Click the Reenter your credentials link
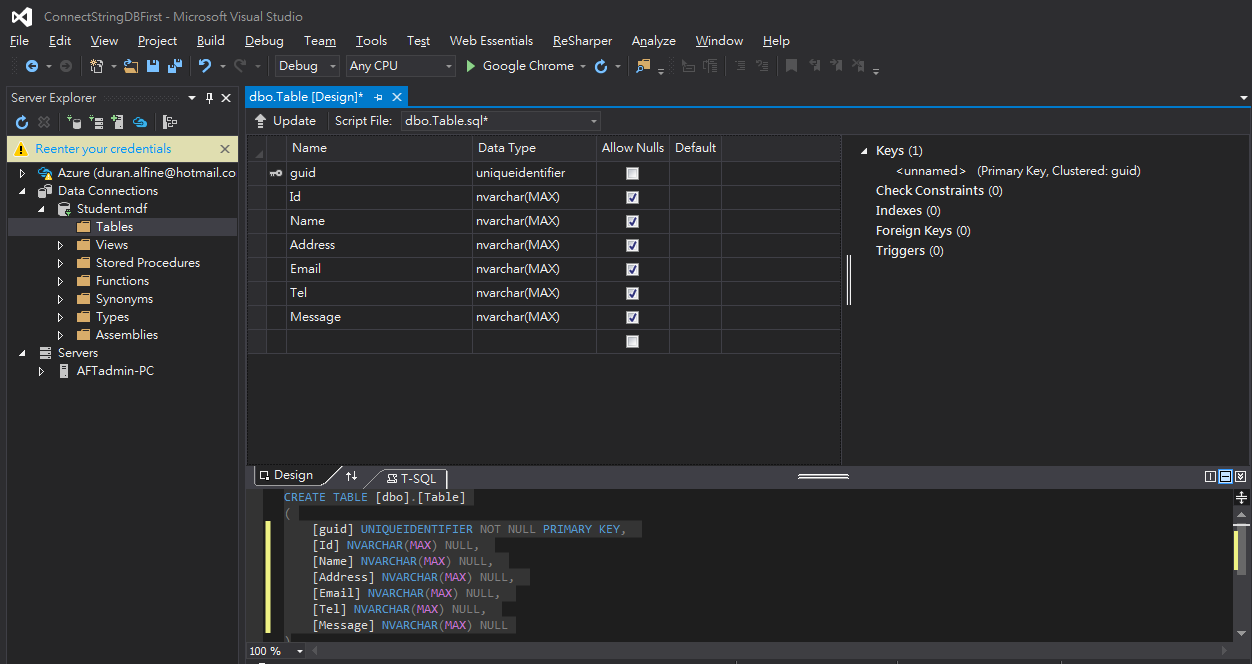1252x664 pixels. [x=103, y=149]
